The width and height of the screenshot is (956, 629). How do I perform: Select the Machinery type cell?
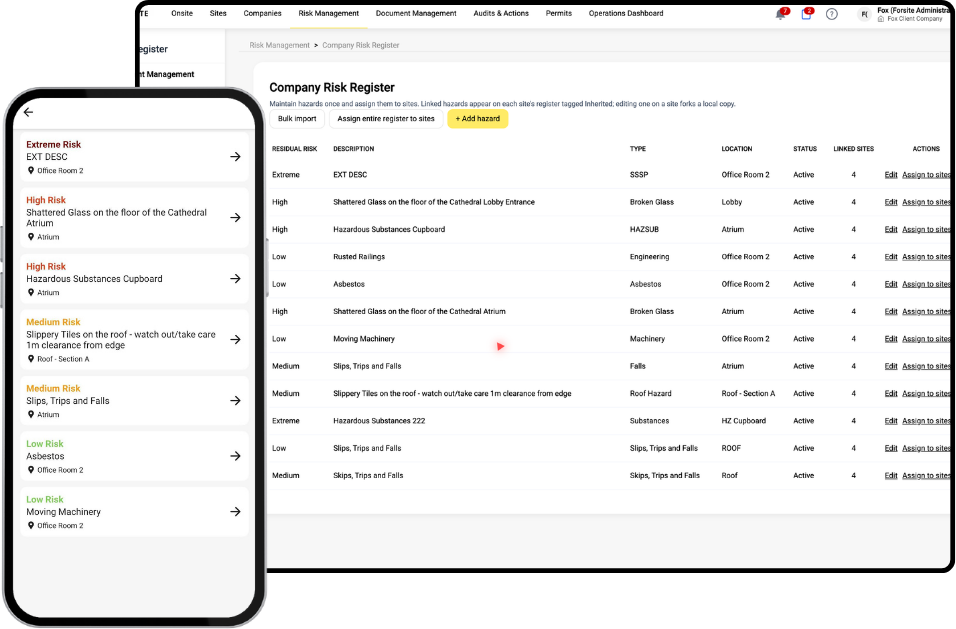coord(647,338)
